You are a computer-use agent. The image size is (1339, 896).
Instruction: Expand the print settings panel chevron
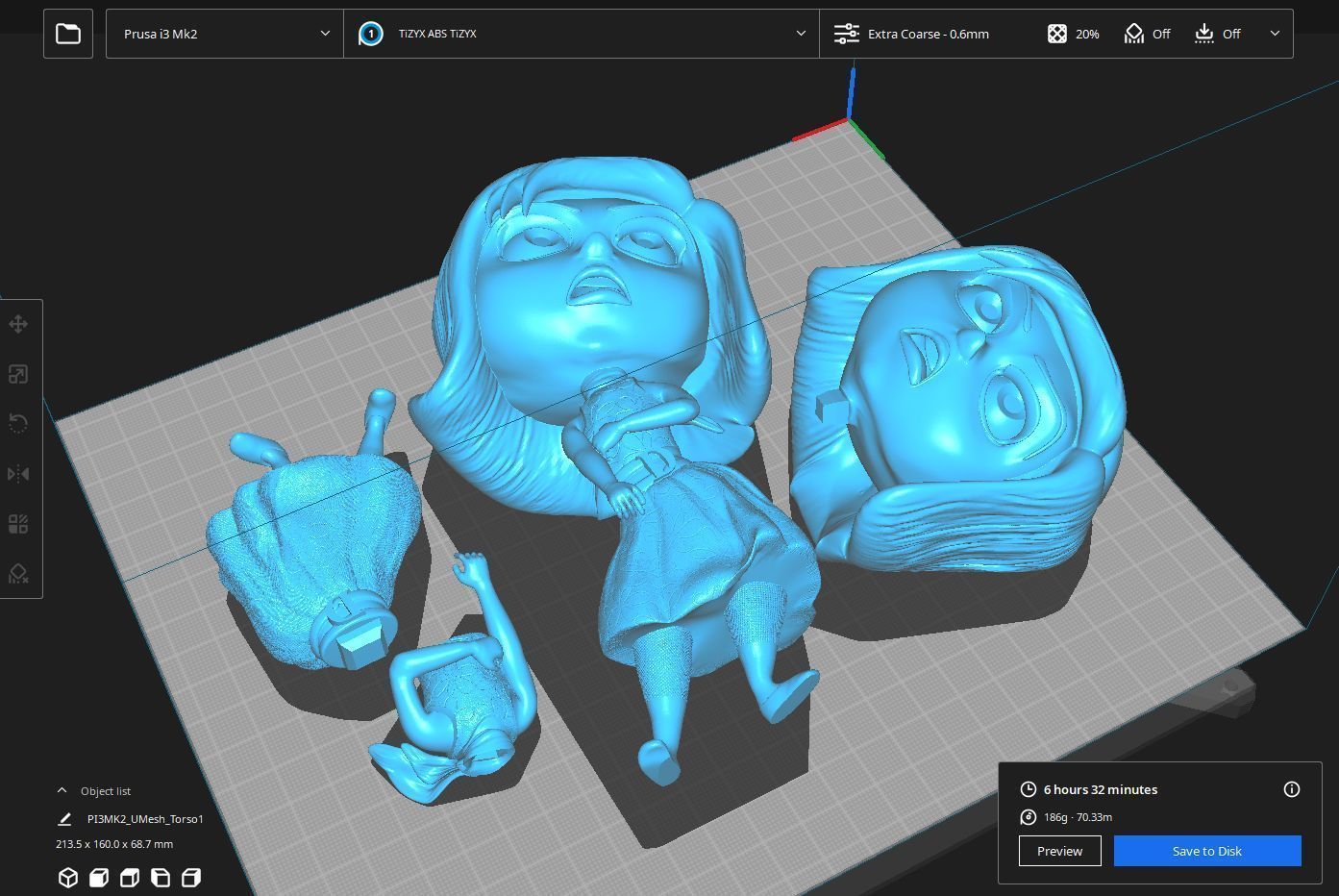1275,34
